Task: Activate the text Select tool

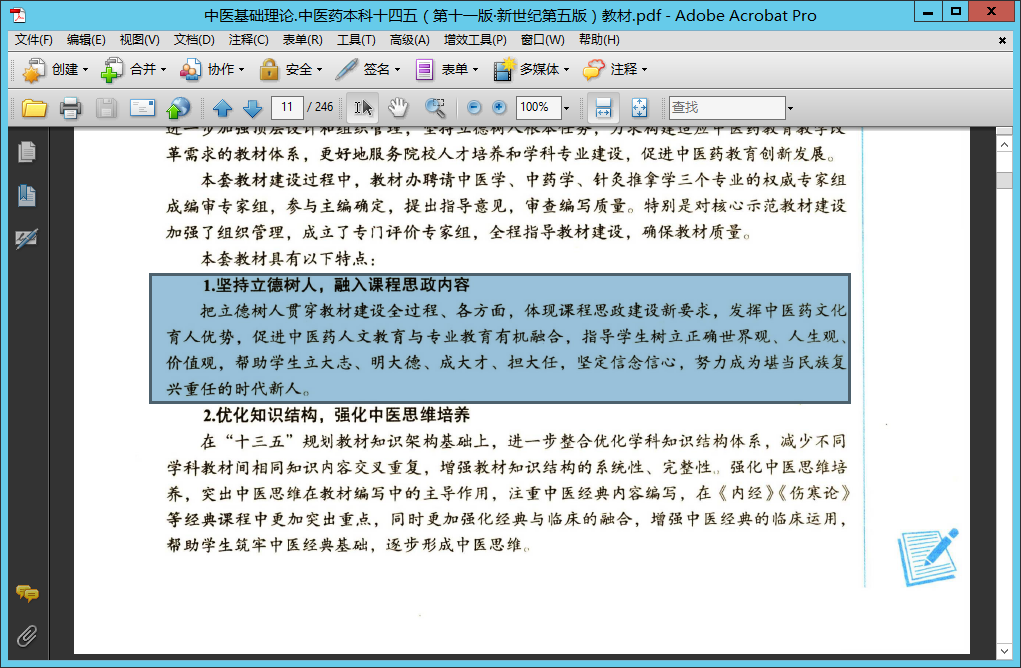Action: [x=363, y=108]
